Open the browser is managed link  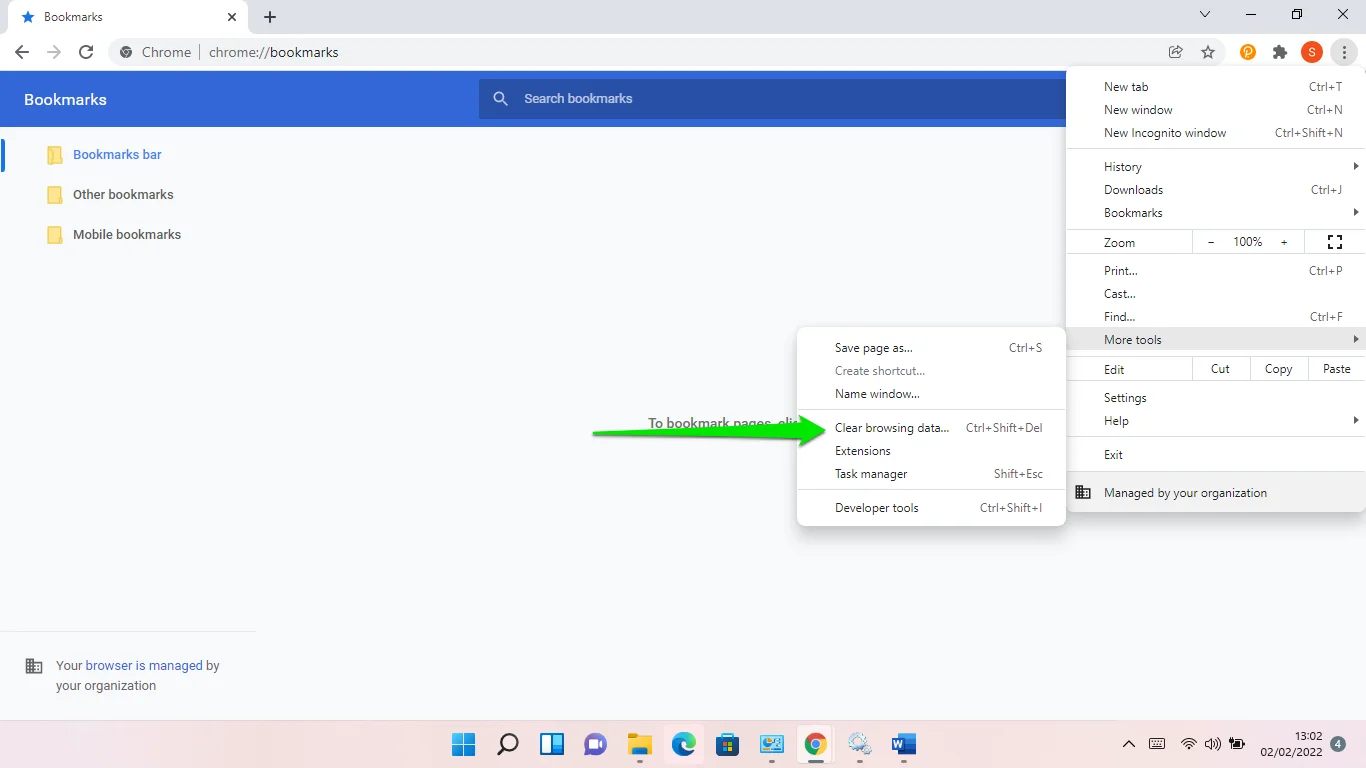(x=144, y=665)
